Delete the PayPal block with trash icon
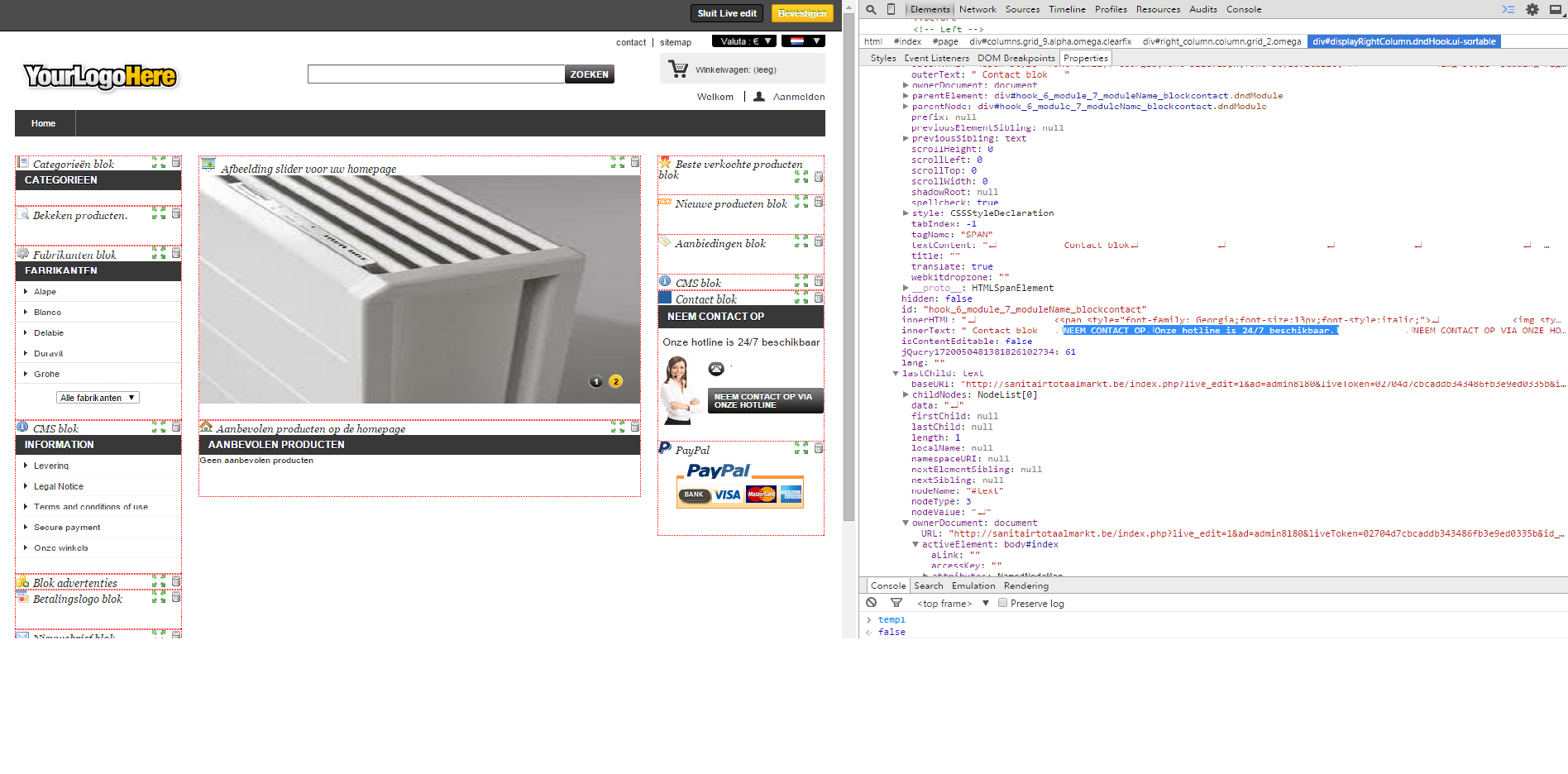 819,448
